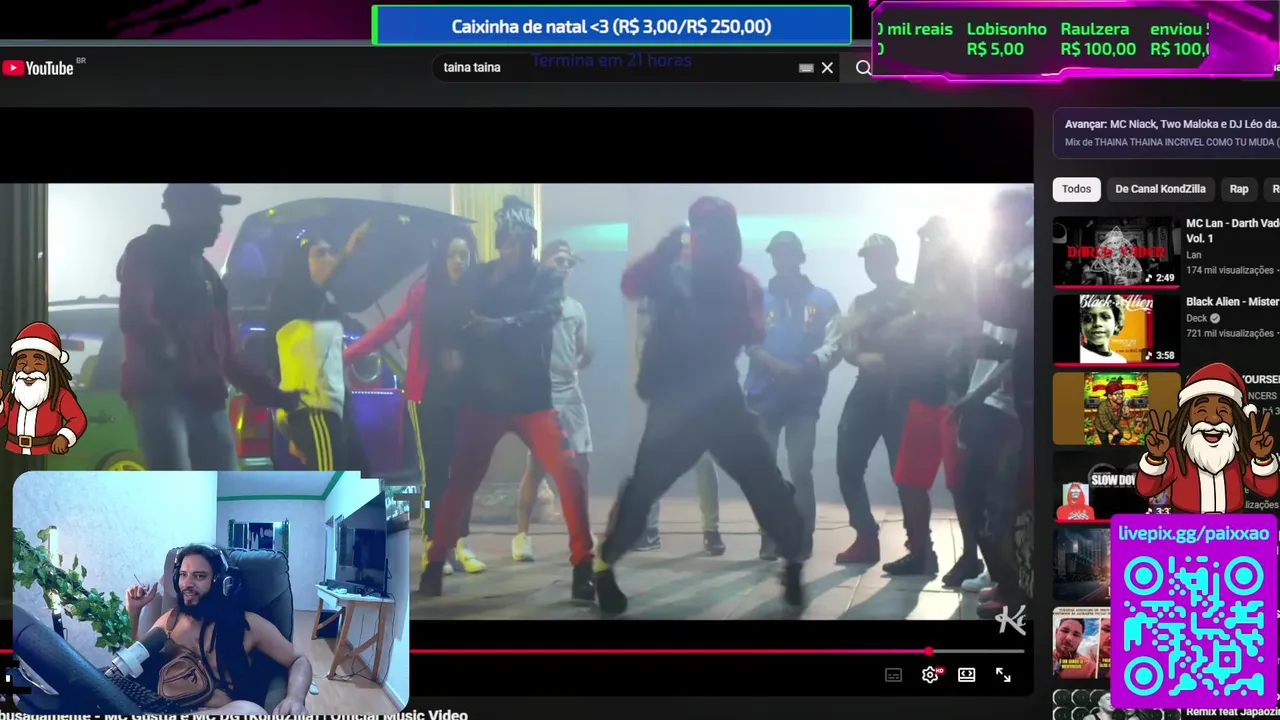Open the 'MC Lan - Darth Vader' title
Screen dimensions: 1280x720
point(1232,231)
